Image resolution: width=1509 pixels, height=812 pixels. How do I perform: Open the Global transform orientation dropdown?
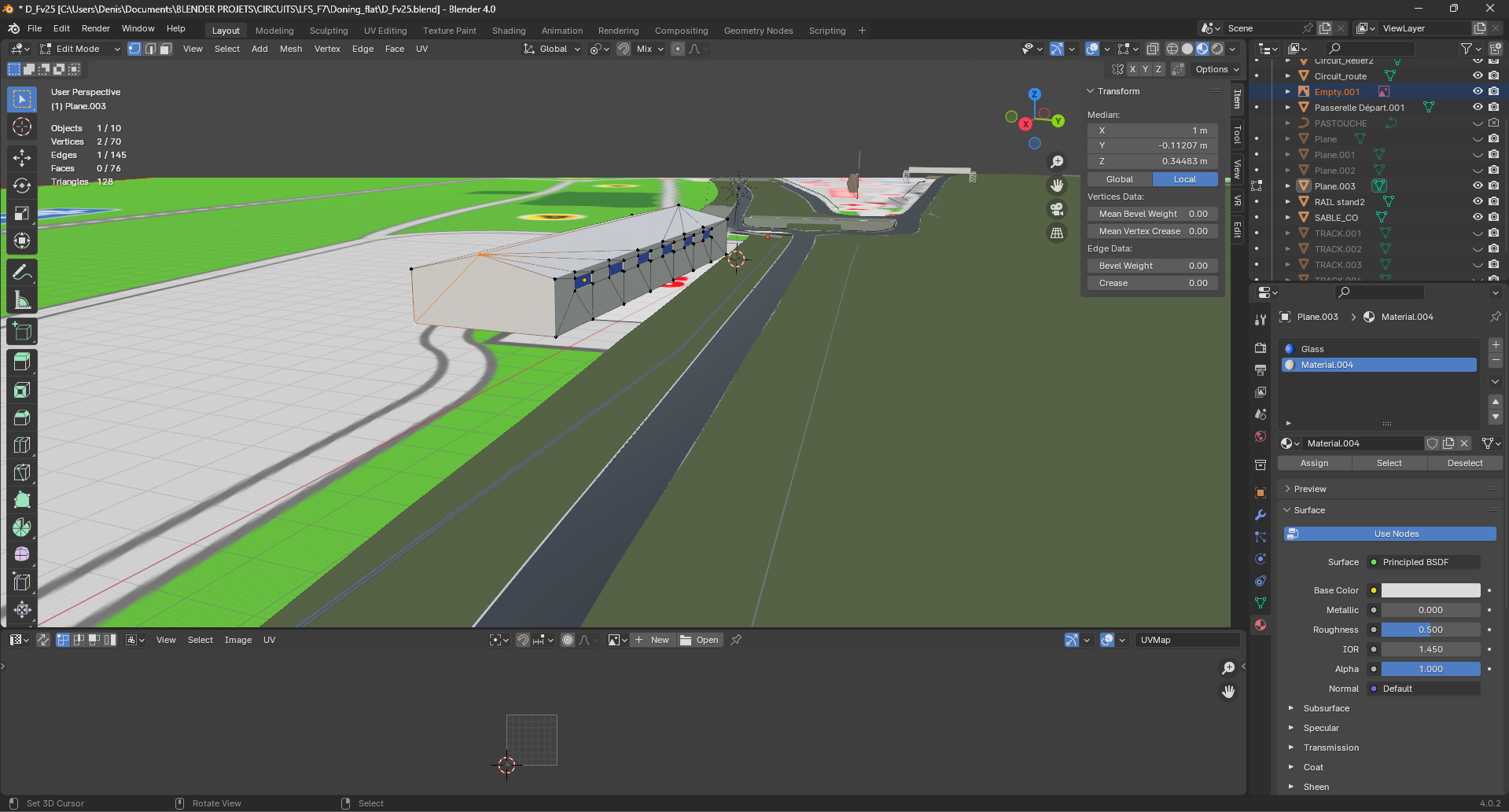[x=552, y=49]
